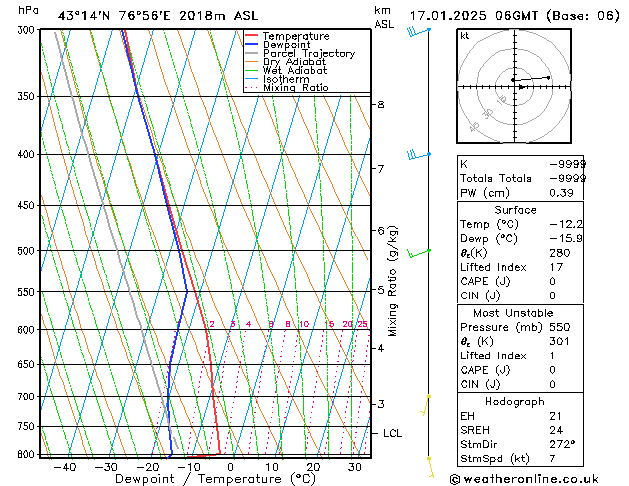Click the surface Dewp value -15.9
The width and height of the screenshot is (629, 486).
click(x=566, y=239)
